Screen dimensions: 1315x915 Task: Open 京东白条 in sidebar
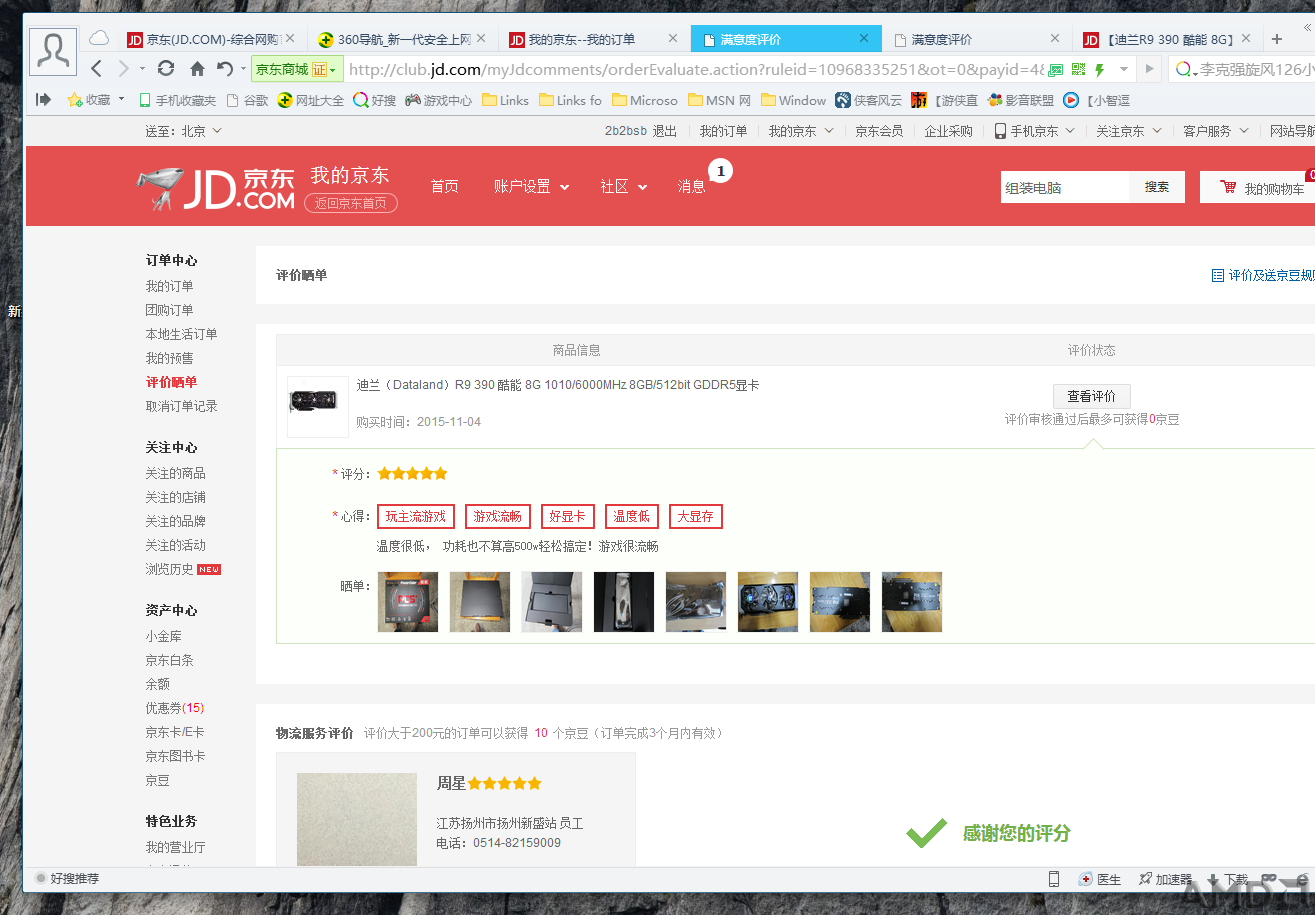pyautogui.click(x=169, y=660)
